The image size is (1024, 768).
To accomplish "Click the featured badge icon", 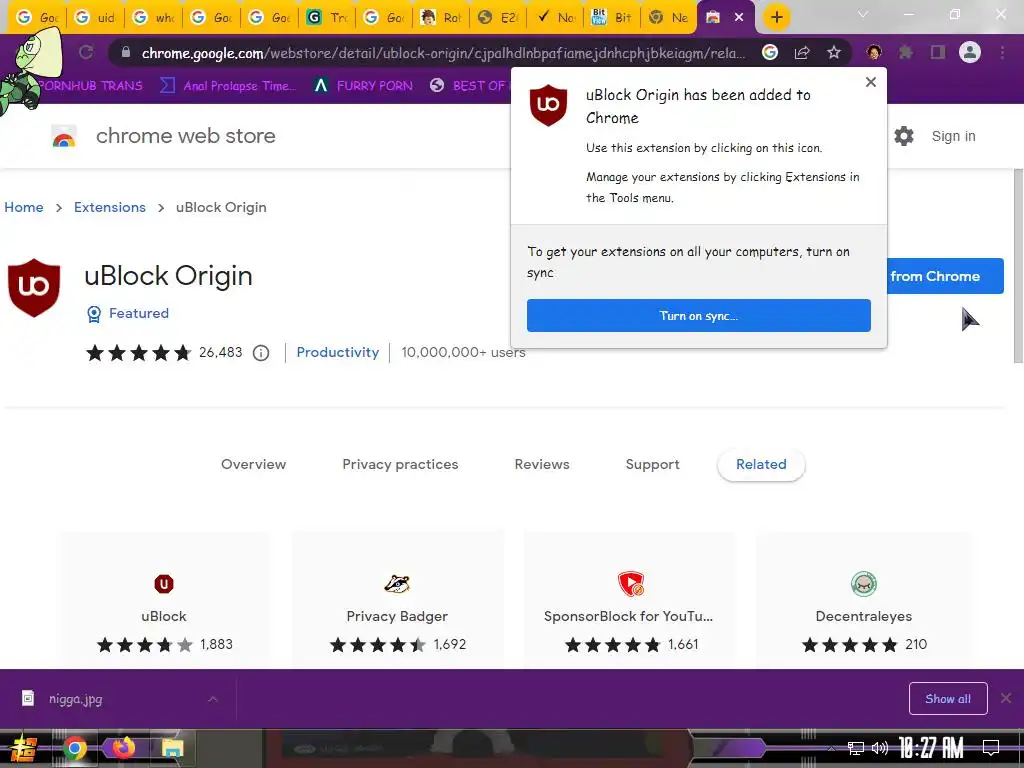I will tap(94, 314).
